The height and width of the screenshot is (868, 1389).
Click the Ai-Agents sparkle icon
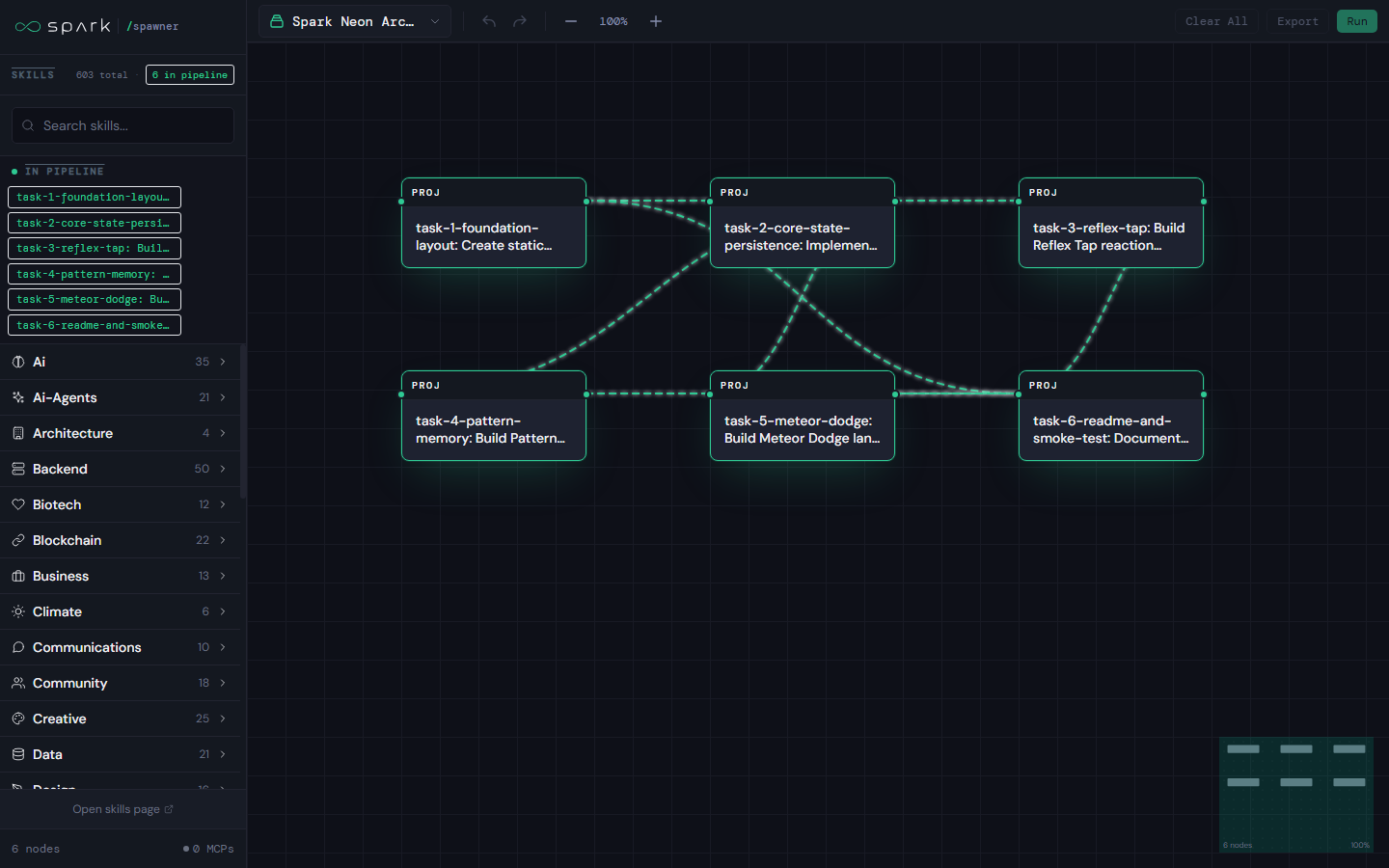pos(18,397)
